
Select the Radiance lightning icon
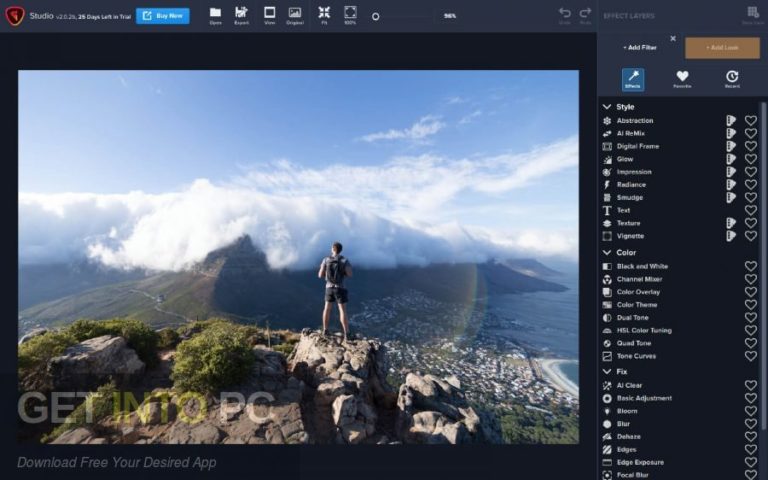pos(607,185)
